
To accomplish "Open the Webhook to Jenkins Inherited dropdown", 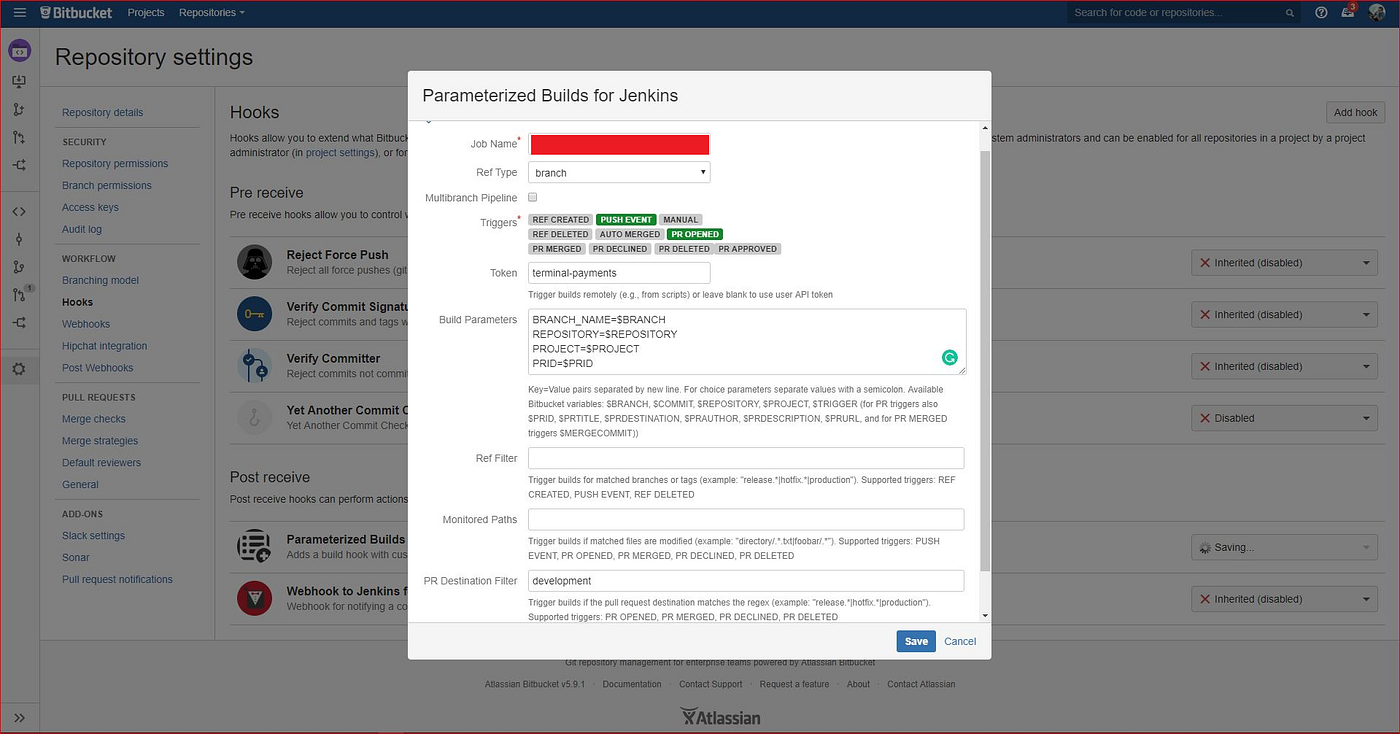I will (1284, 598).
